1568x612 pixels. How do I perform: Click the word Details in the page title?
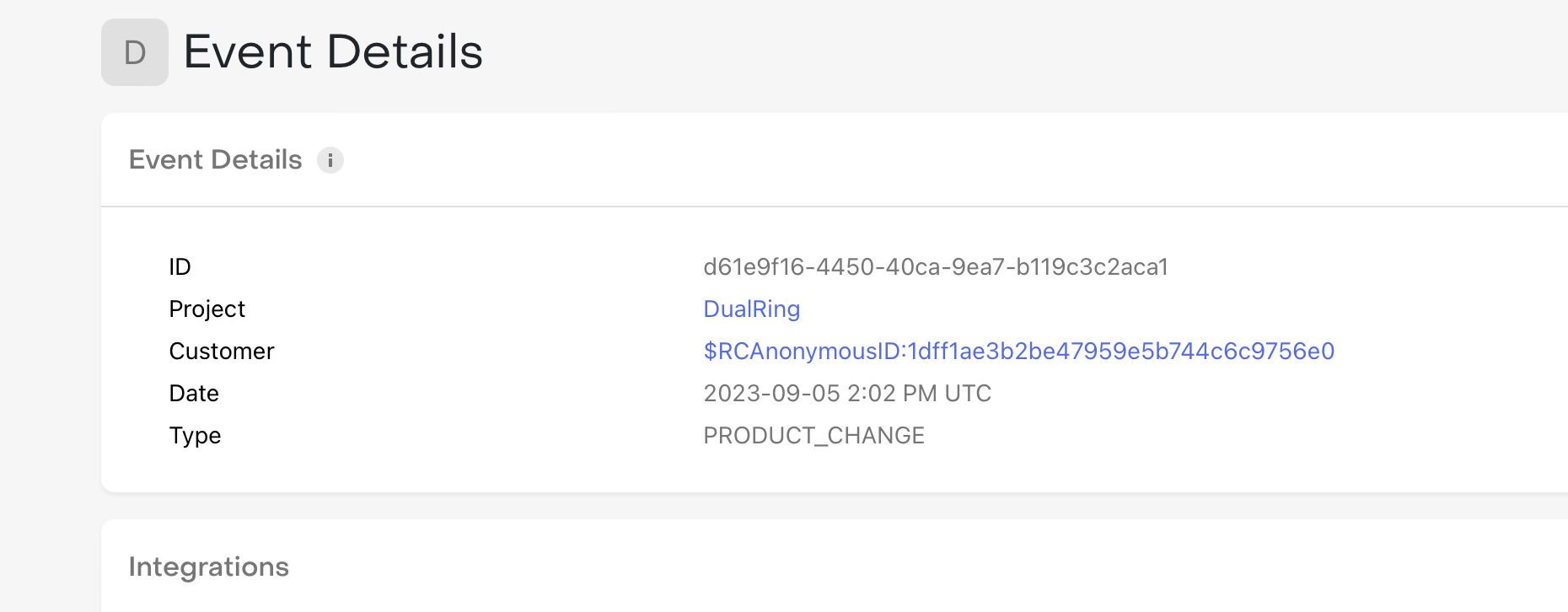pyautogui.click(x=405, y=51)
